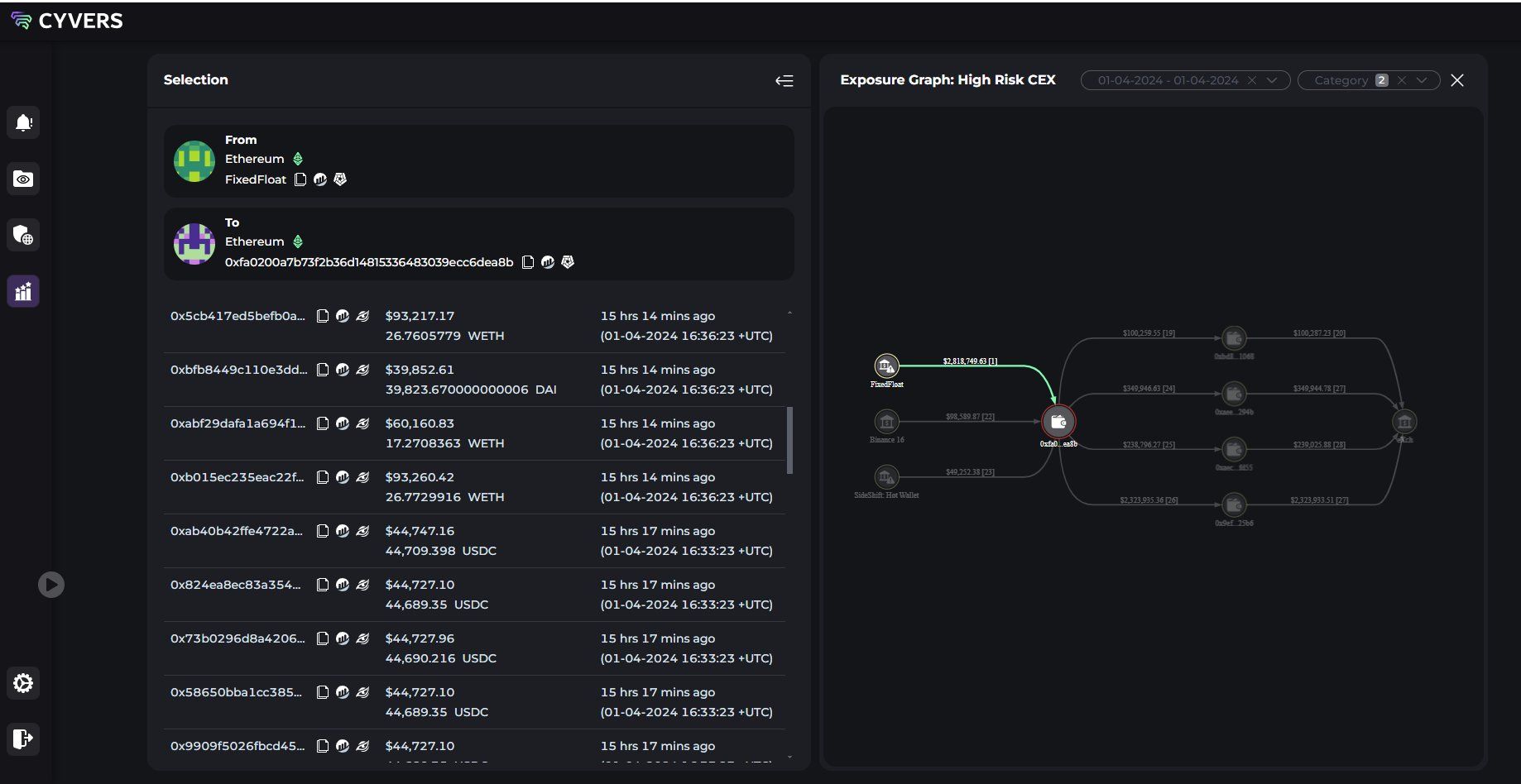
Task: Click the transaction list scrollbar
Action: [789, 440]
